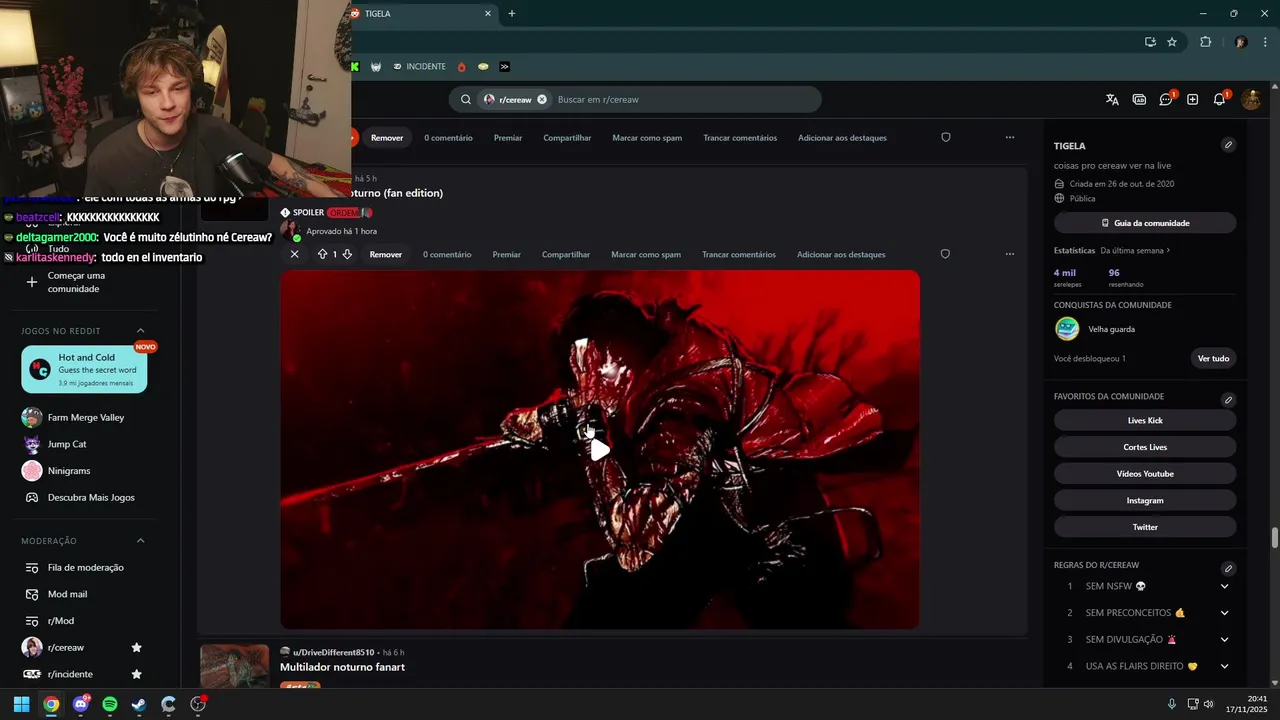Open the Discord icon in the taskbar
This screenshot has width=1280, height=720.
pos(81,704)
